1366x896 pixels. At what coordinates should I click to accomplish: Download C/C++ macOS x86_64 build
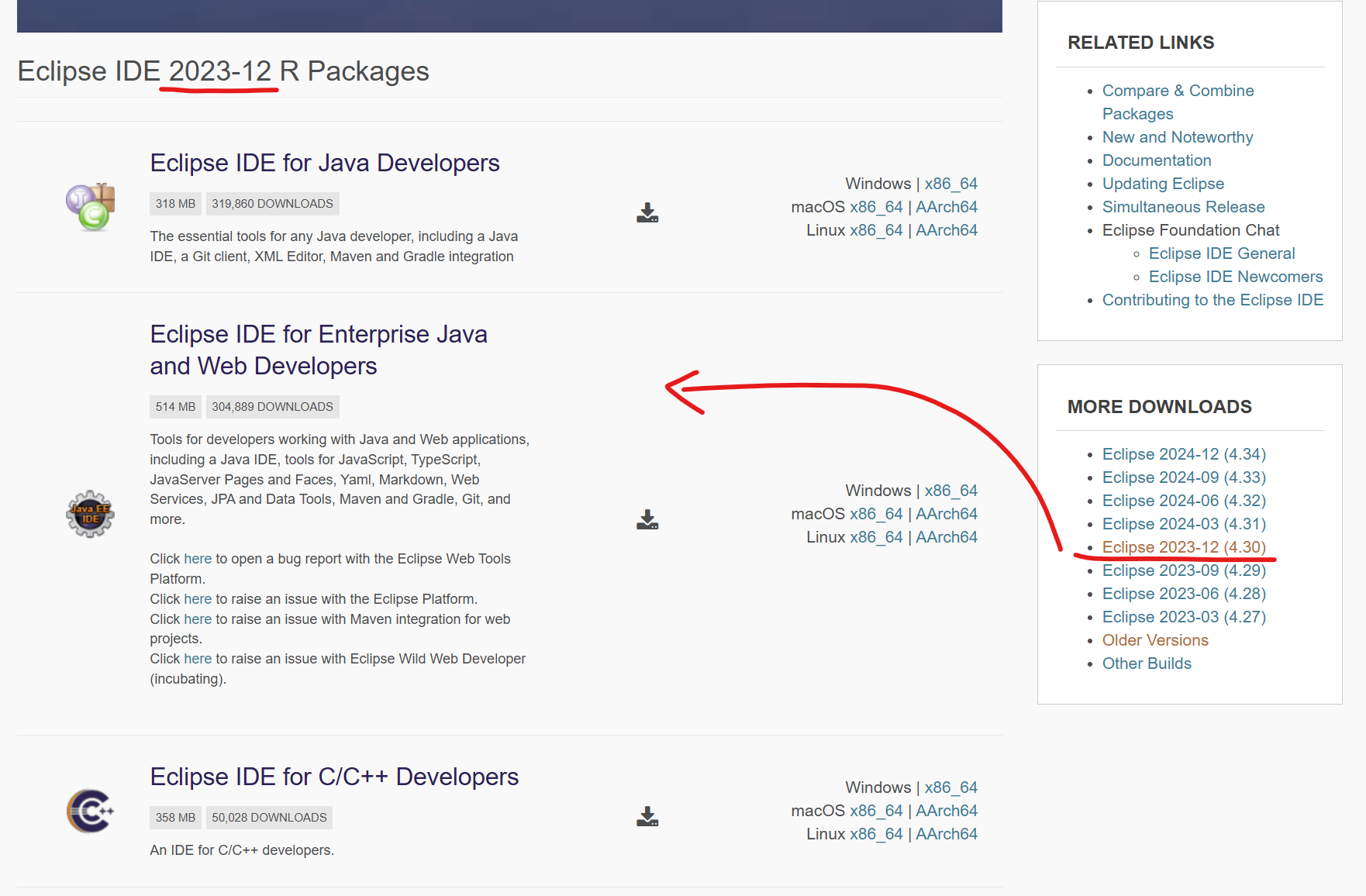876,811
